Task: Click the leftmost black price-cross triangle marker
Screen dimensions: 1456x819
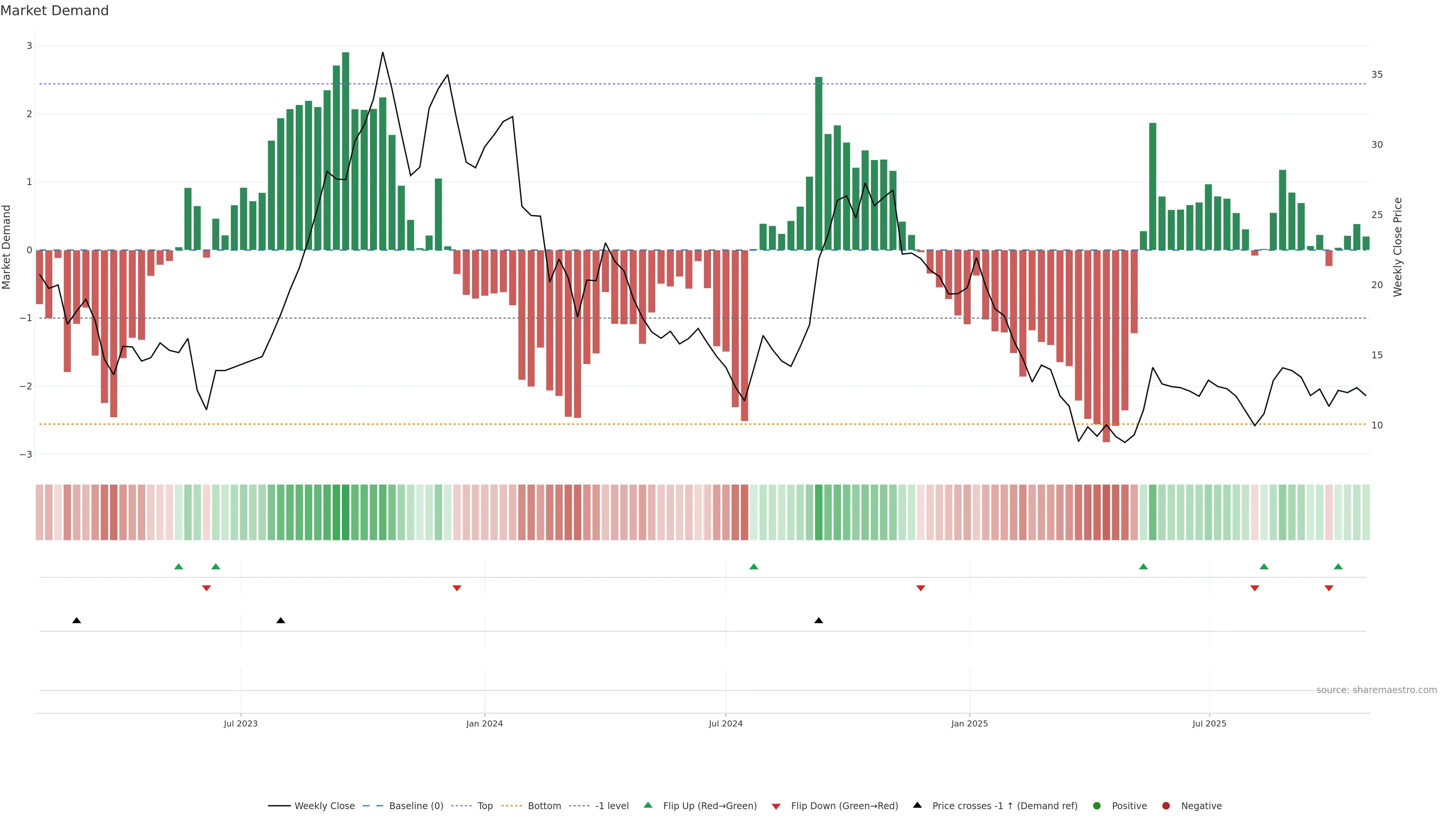Action: click(x=77, y=621)
